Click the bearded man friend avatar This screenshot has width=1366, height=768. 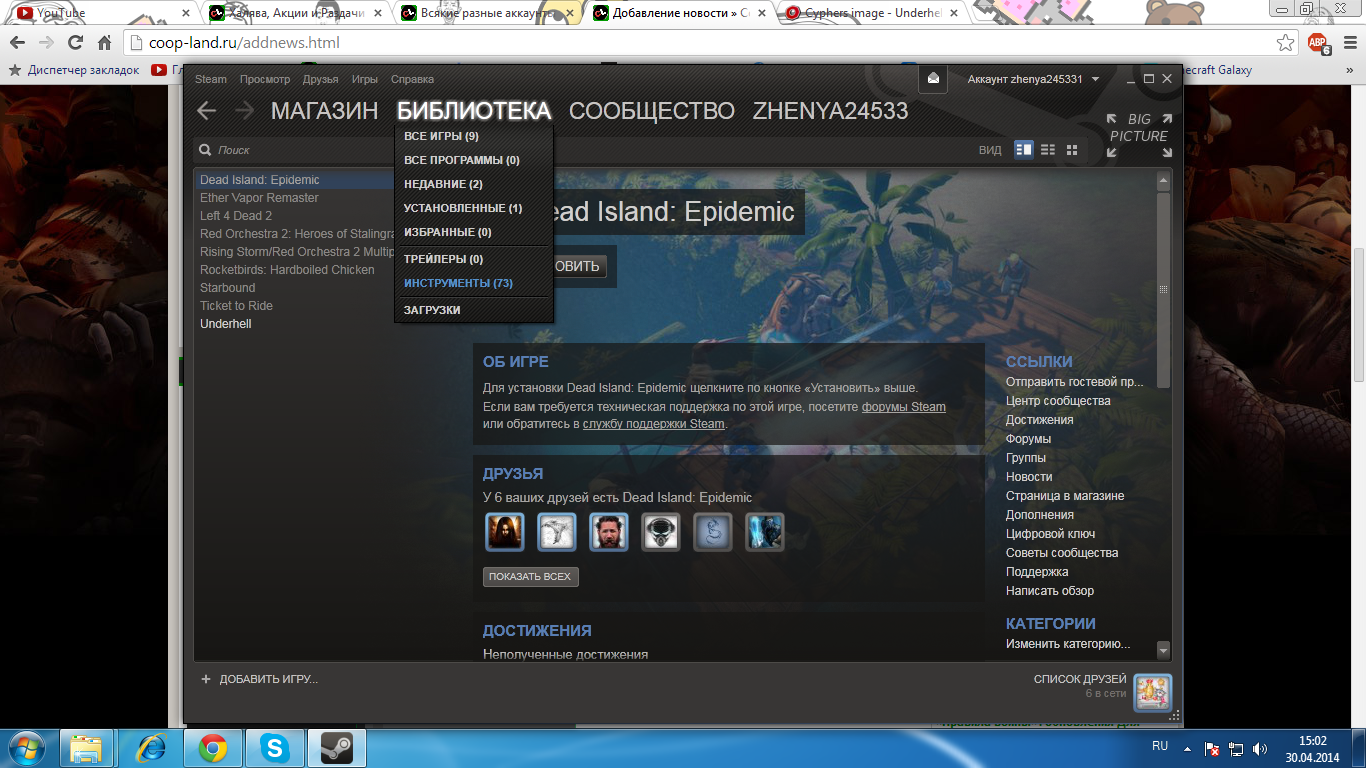[x=609, y=532]
